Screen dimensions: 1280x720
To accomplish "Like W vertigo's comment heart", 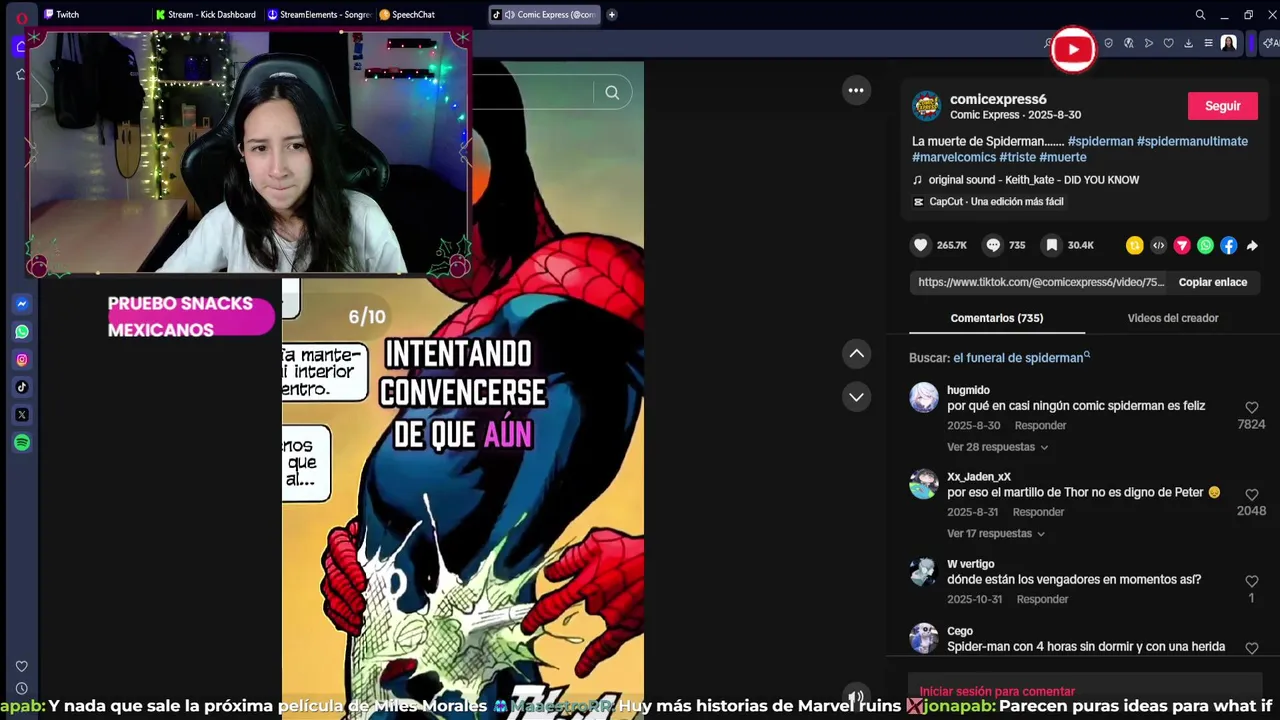I will coord(1251,582).
